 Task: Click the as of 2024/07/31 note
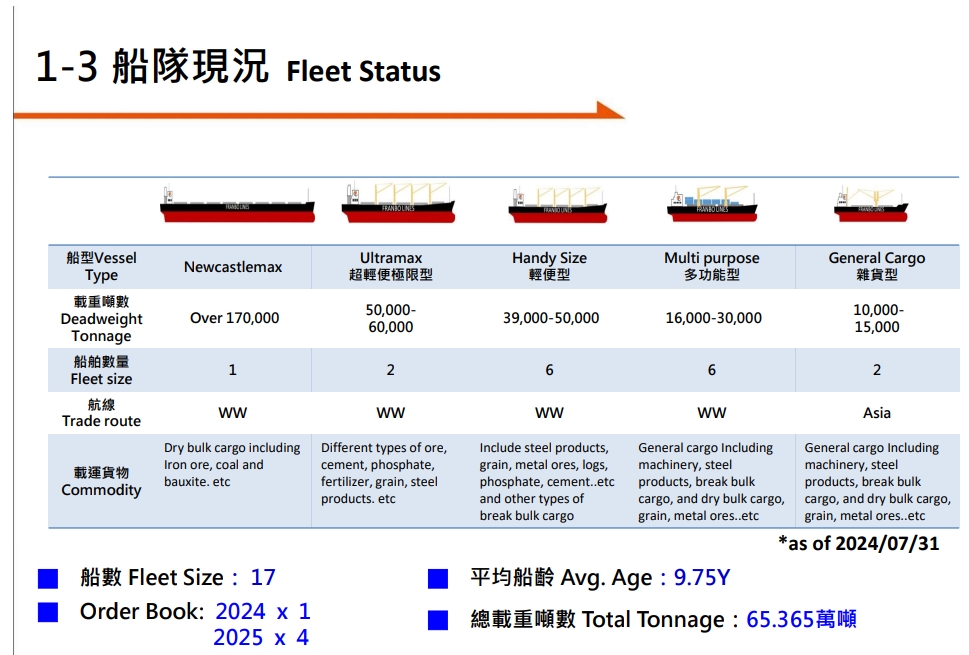point(859,544)
